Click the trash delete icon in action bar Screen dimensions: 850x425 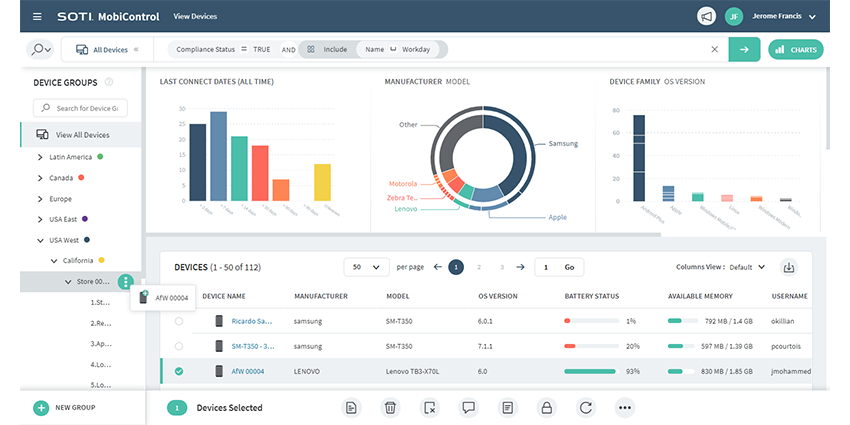[x=389, y=407]
